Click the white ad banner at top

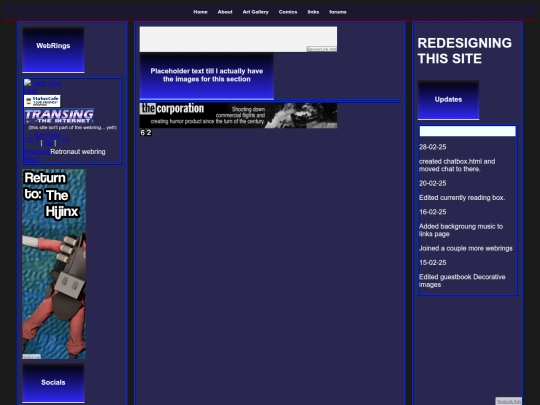238,39
